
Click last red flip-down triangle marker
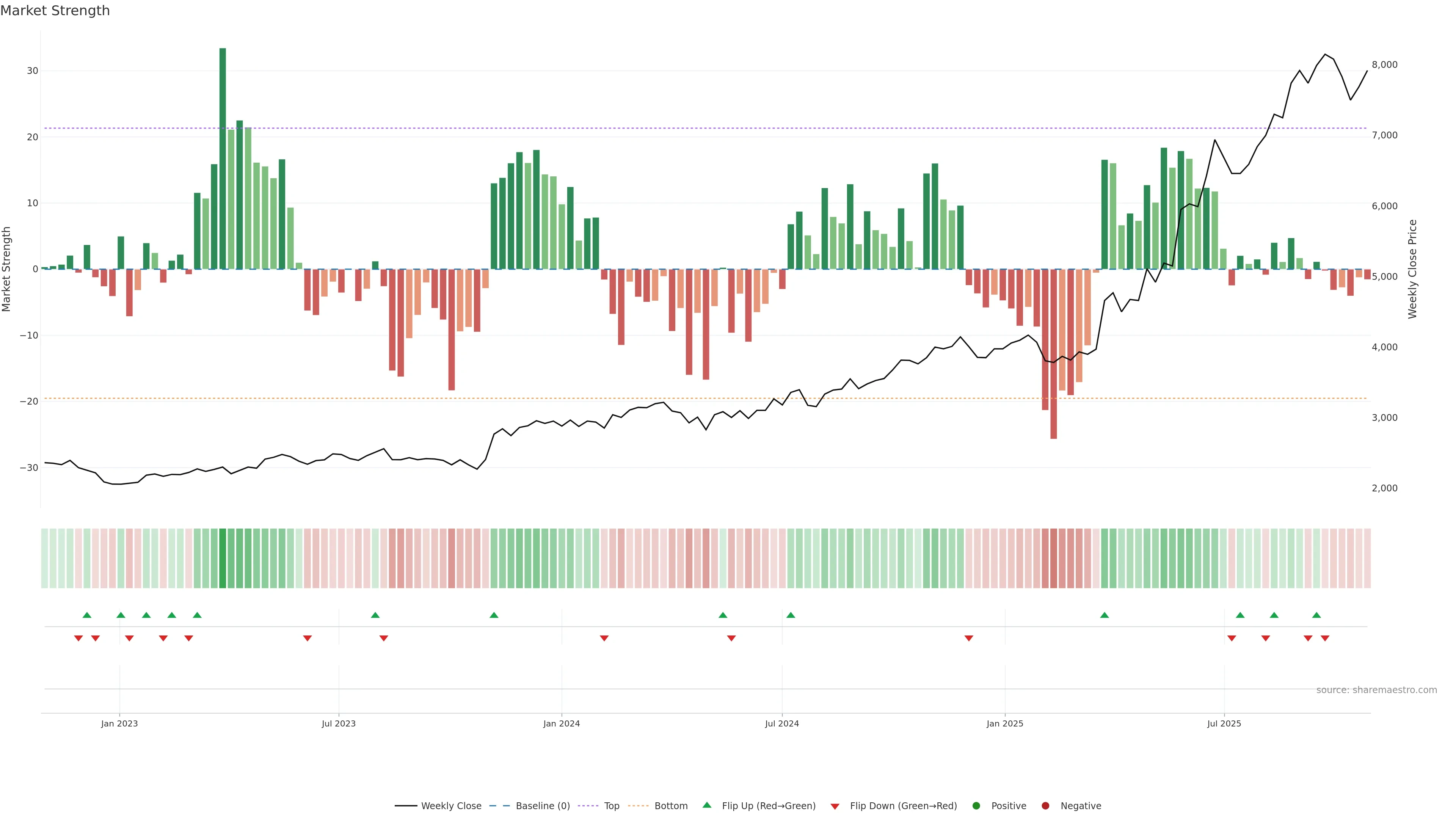[1325, 638]
